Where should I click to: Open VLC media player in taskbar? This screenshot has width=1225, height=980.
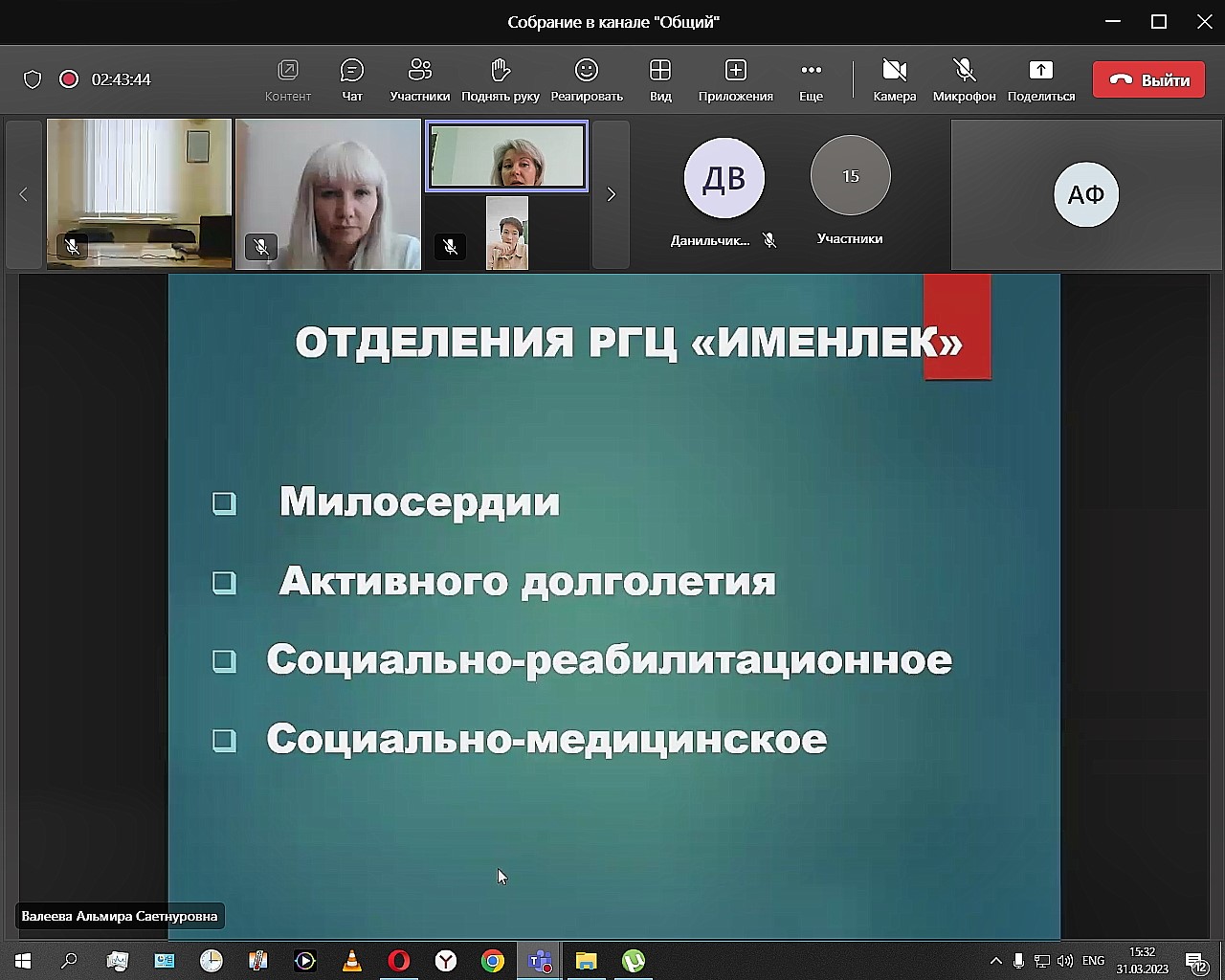click(x=352, y=961)
